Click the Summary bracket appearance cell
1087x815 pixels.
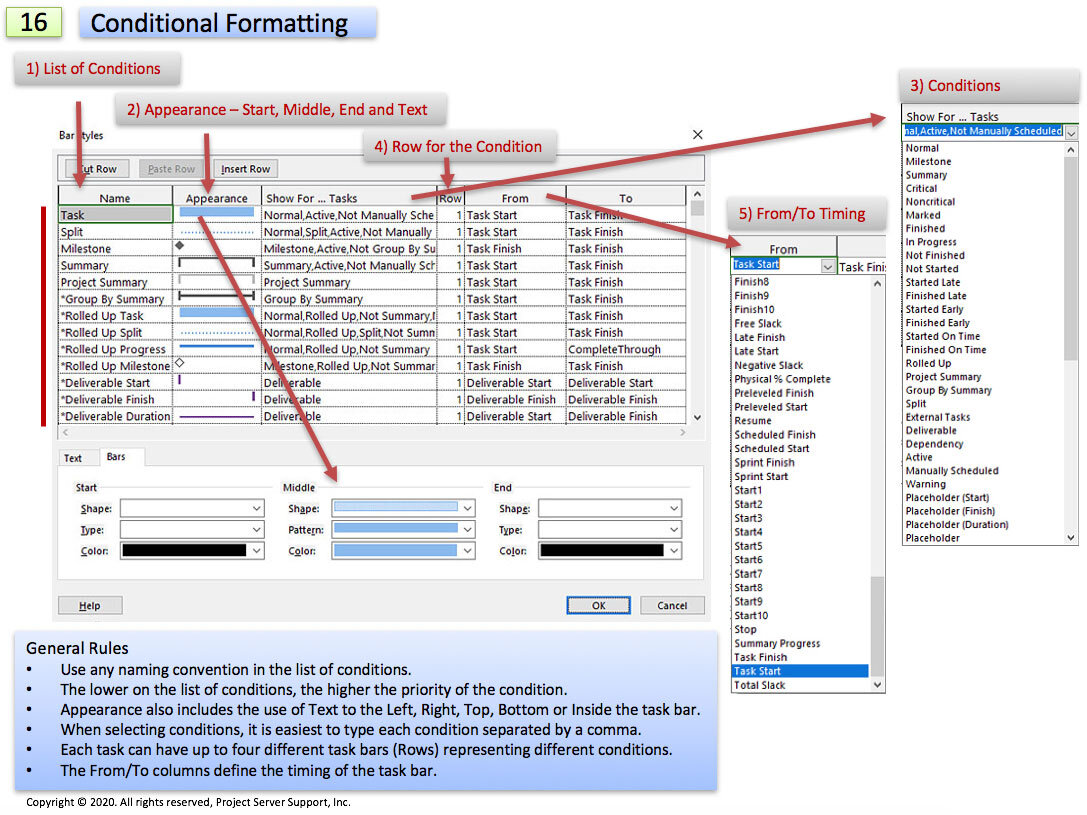216,265
